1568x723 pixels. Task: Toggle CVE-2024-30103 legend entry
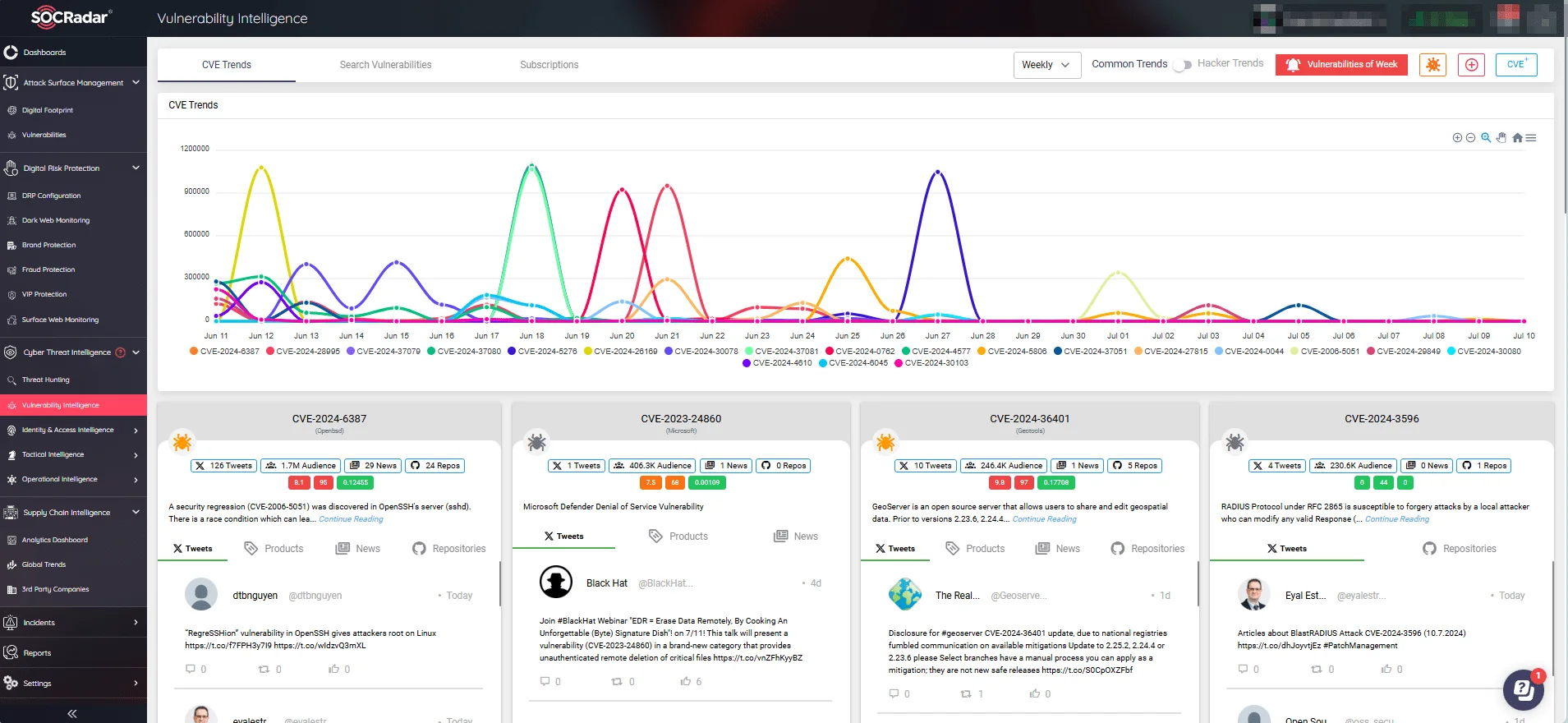(x=931, y=362)
